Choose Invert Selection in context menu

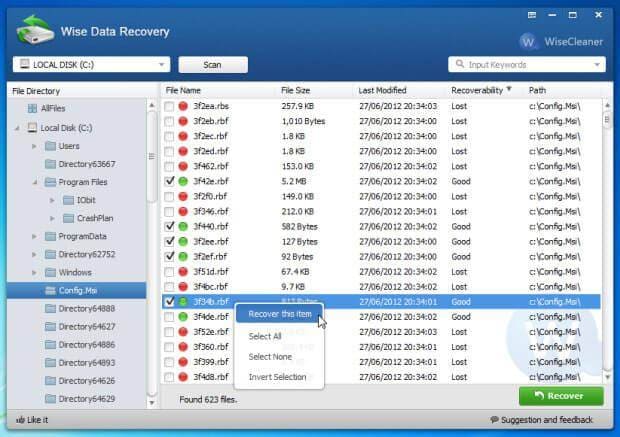pos(278,377)
